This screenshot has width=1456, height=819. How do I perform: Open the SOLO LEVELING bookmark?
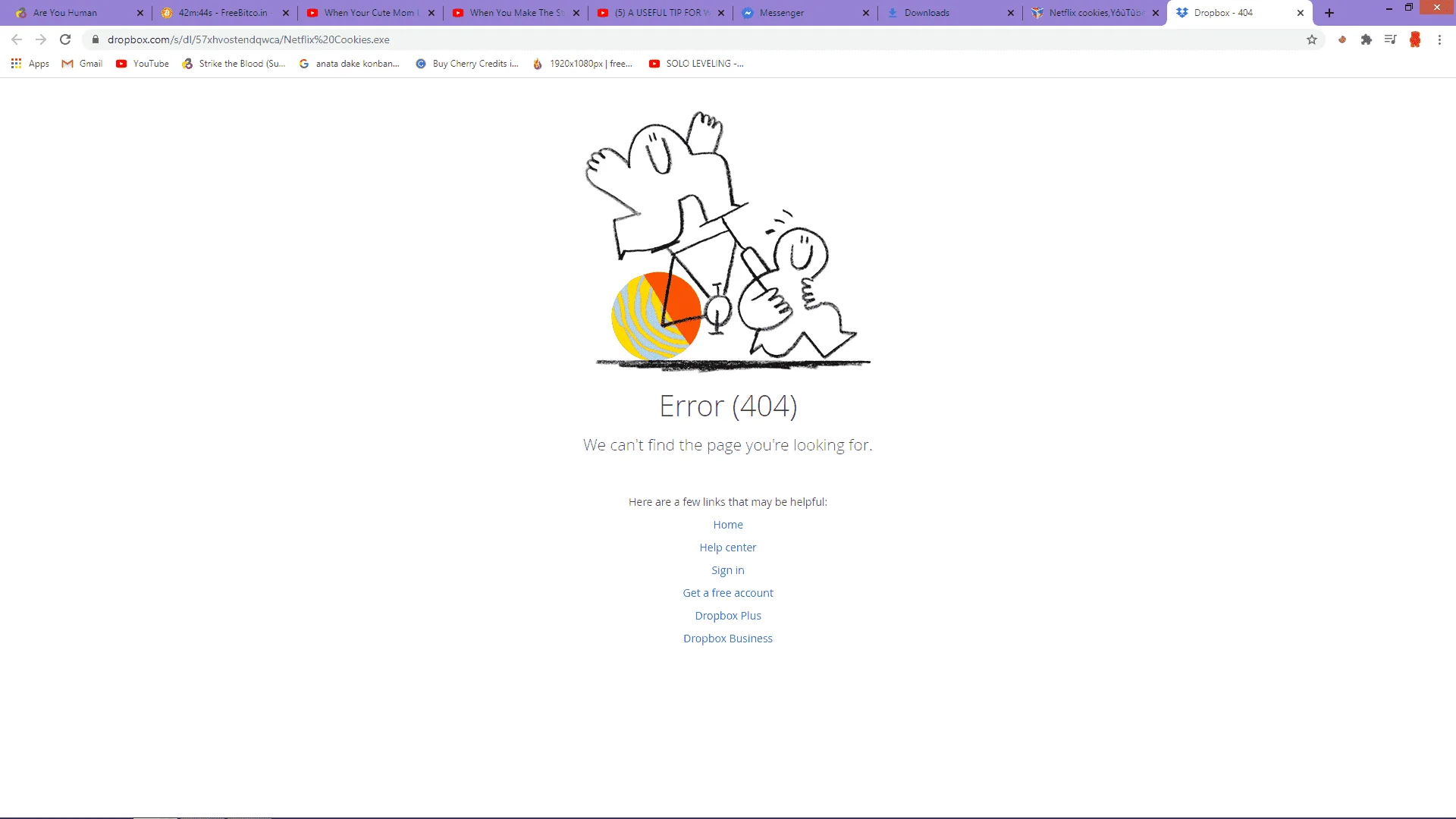pyautogui.click(x=697, y=64)
